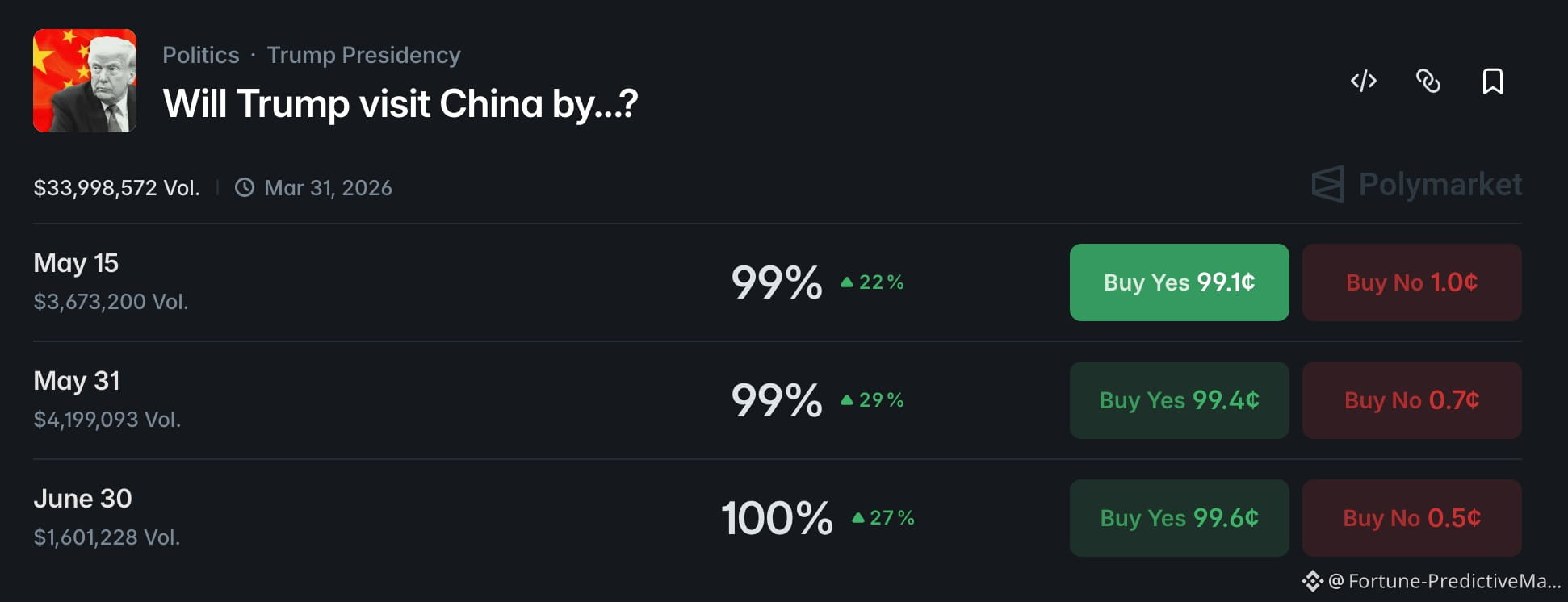This screenshot has height=602, width=1568.
Task: Open the Trump Presidency link
Action: 363,55
